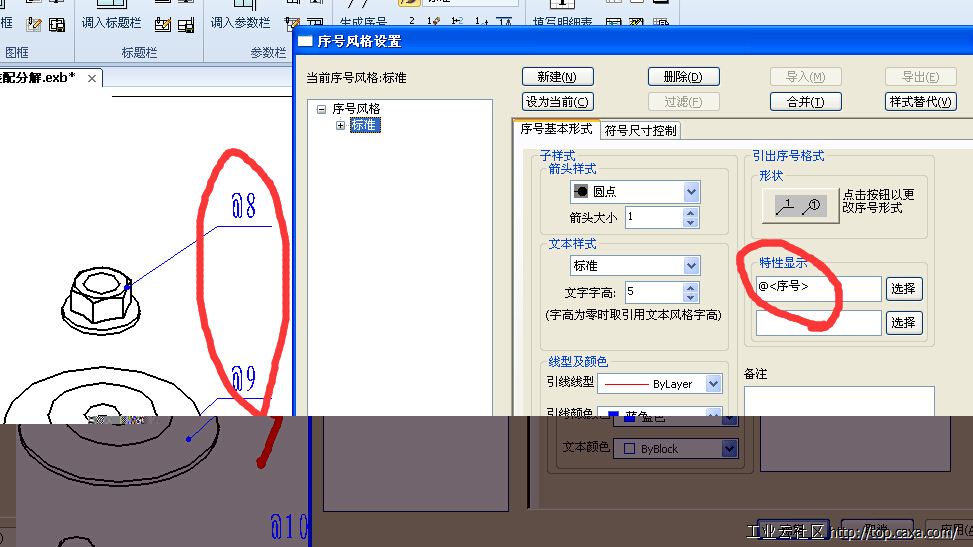Click the 样式替代(V) button
973x547 pixels.
point(920,102)
